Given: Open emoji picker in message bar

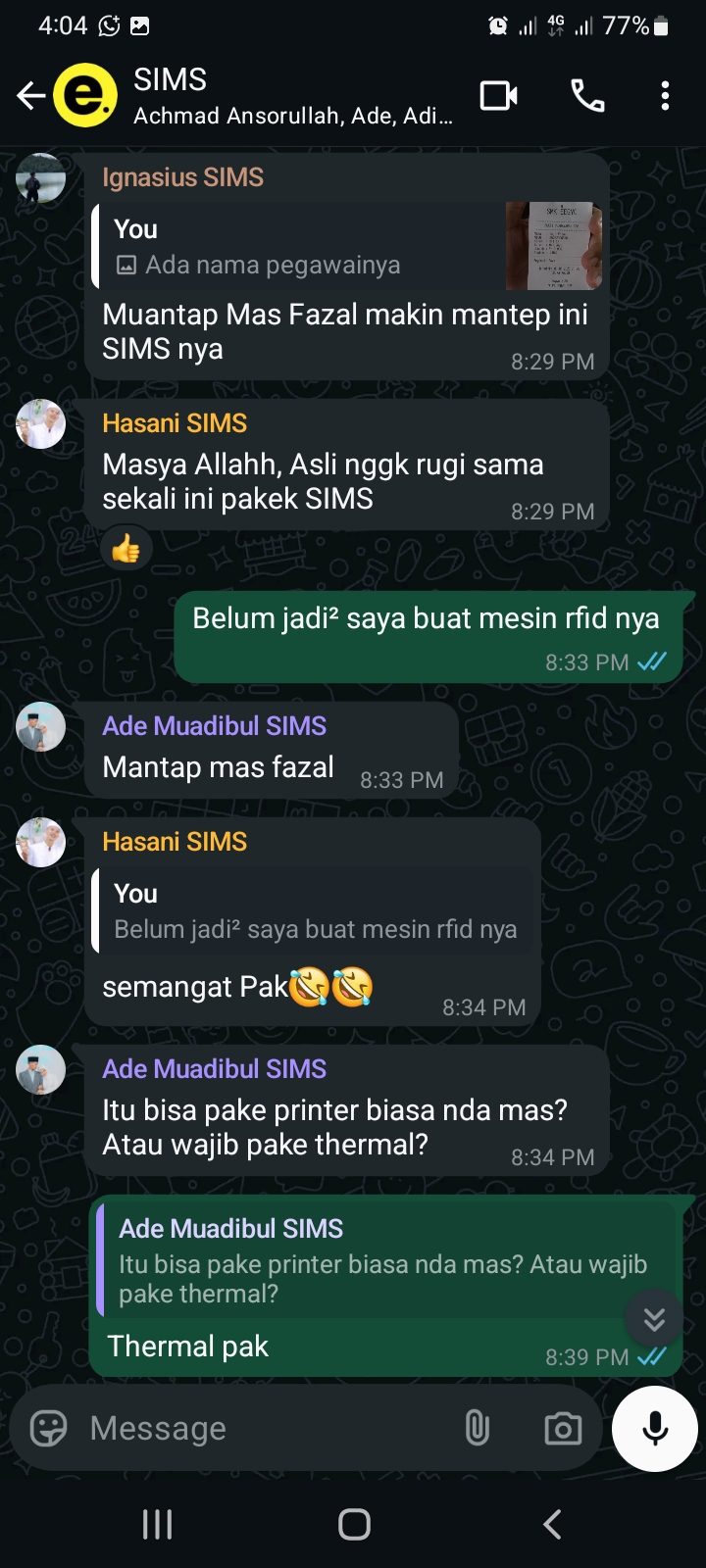Looking at the screenshot, I should point(48,1428).
